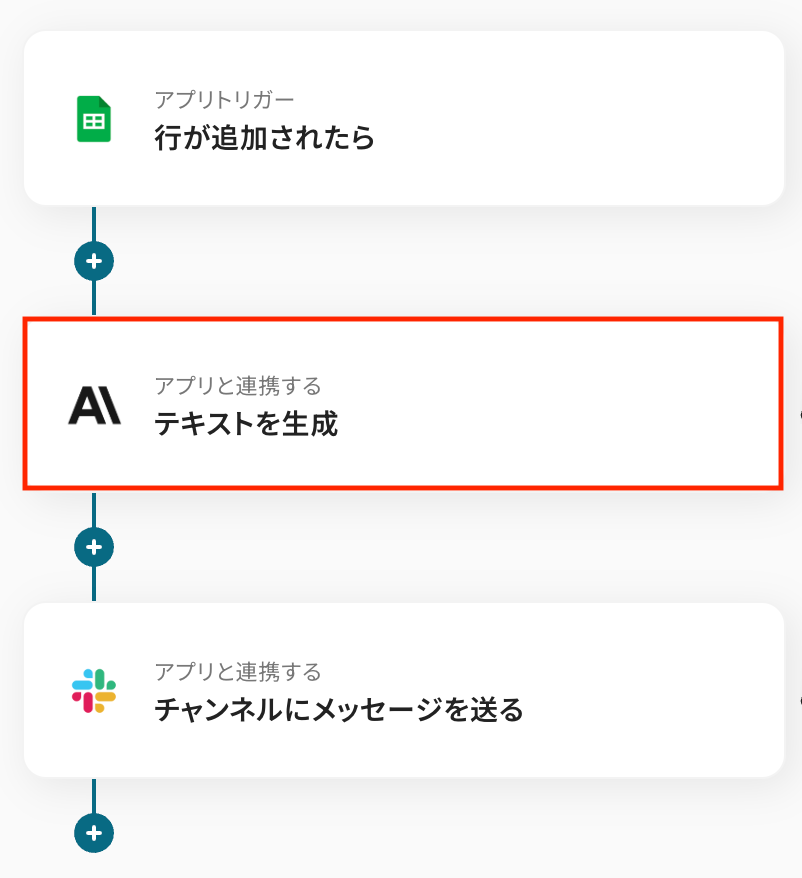Open the 行が追加されたら trigger card
The image size is (802, 878).
tap(500, 119)
